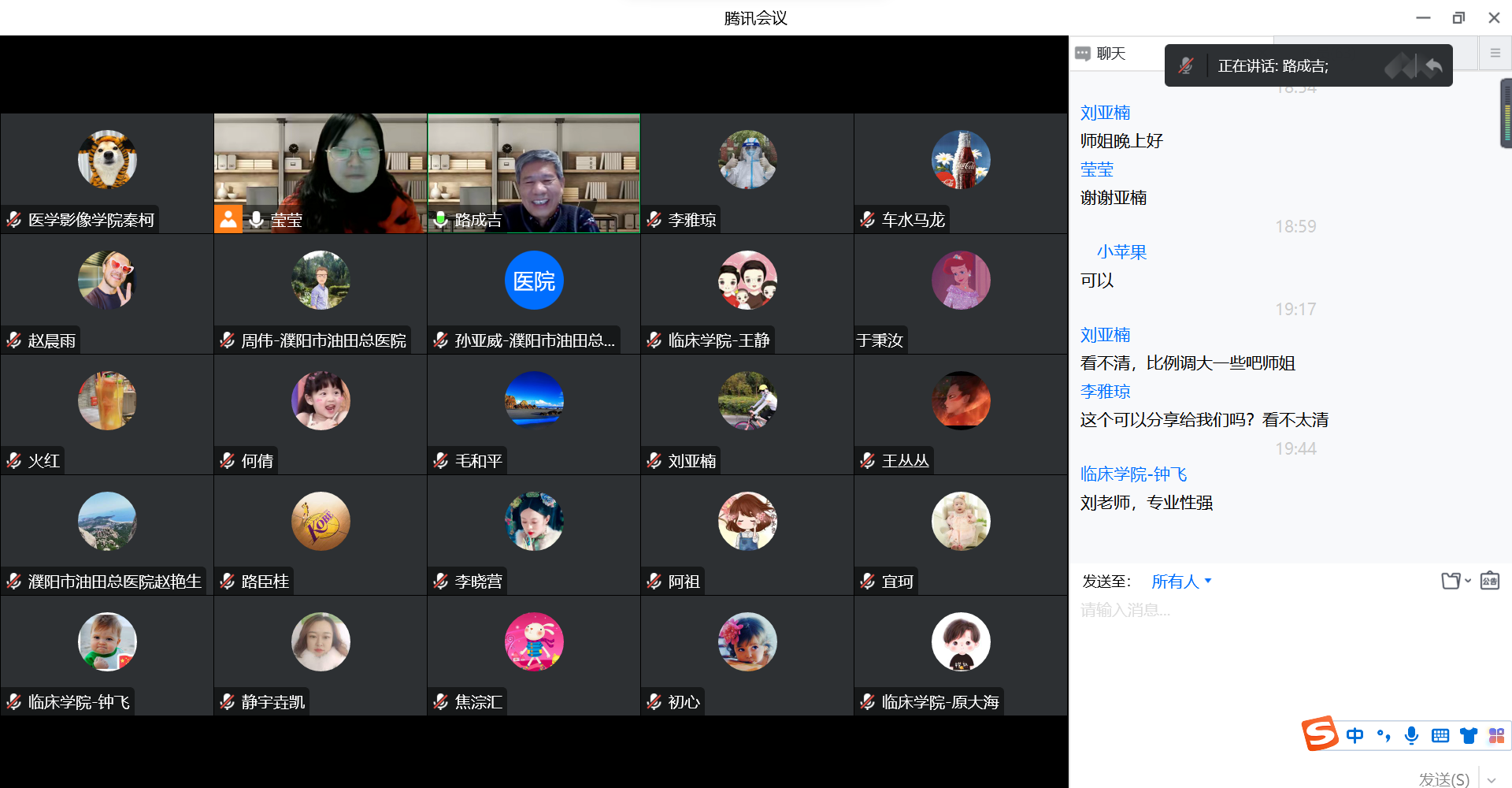Screen dimensions: 1512x788
Task: Open Sogou skin shirt icon
Action: tap(1468, 735)
